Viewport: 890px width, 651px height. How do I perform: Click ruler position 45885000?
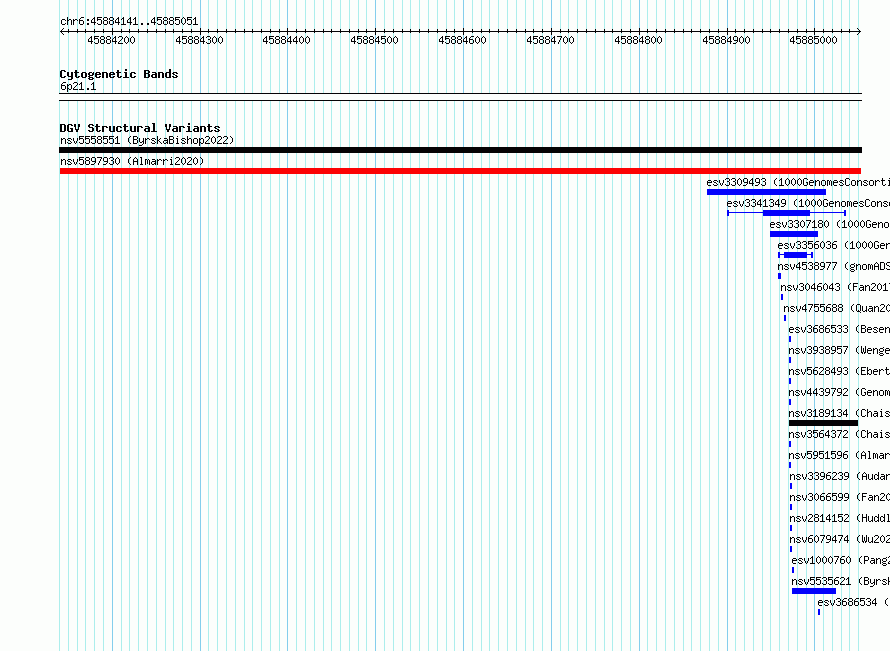(813, 40)
